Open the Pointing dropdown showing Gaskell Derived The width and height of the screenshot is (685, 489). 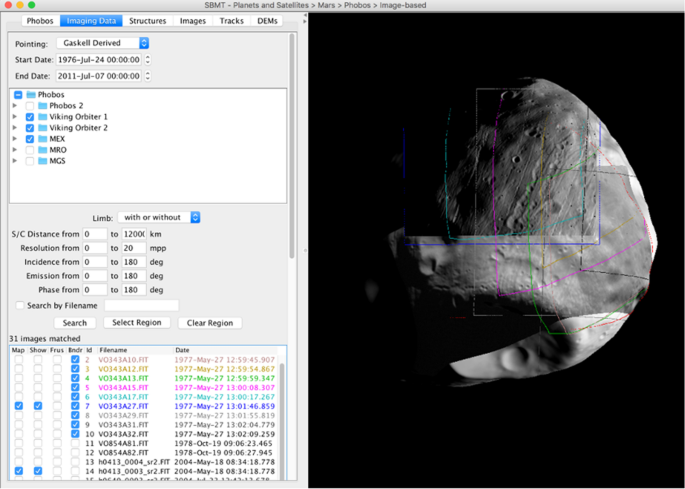(102, 43)
